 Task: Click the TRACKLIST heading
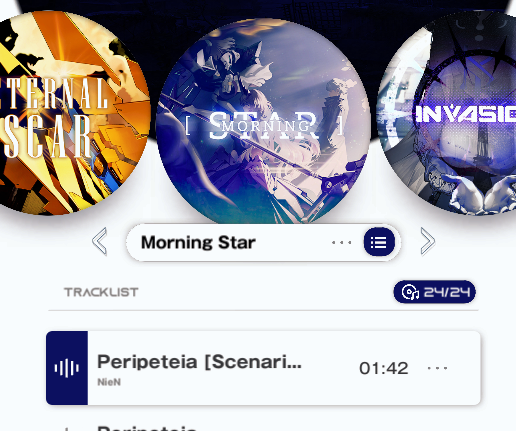pos(101,292)
